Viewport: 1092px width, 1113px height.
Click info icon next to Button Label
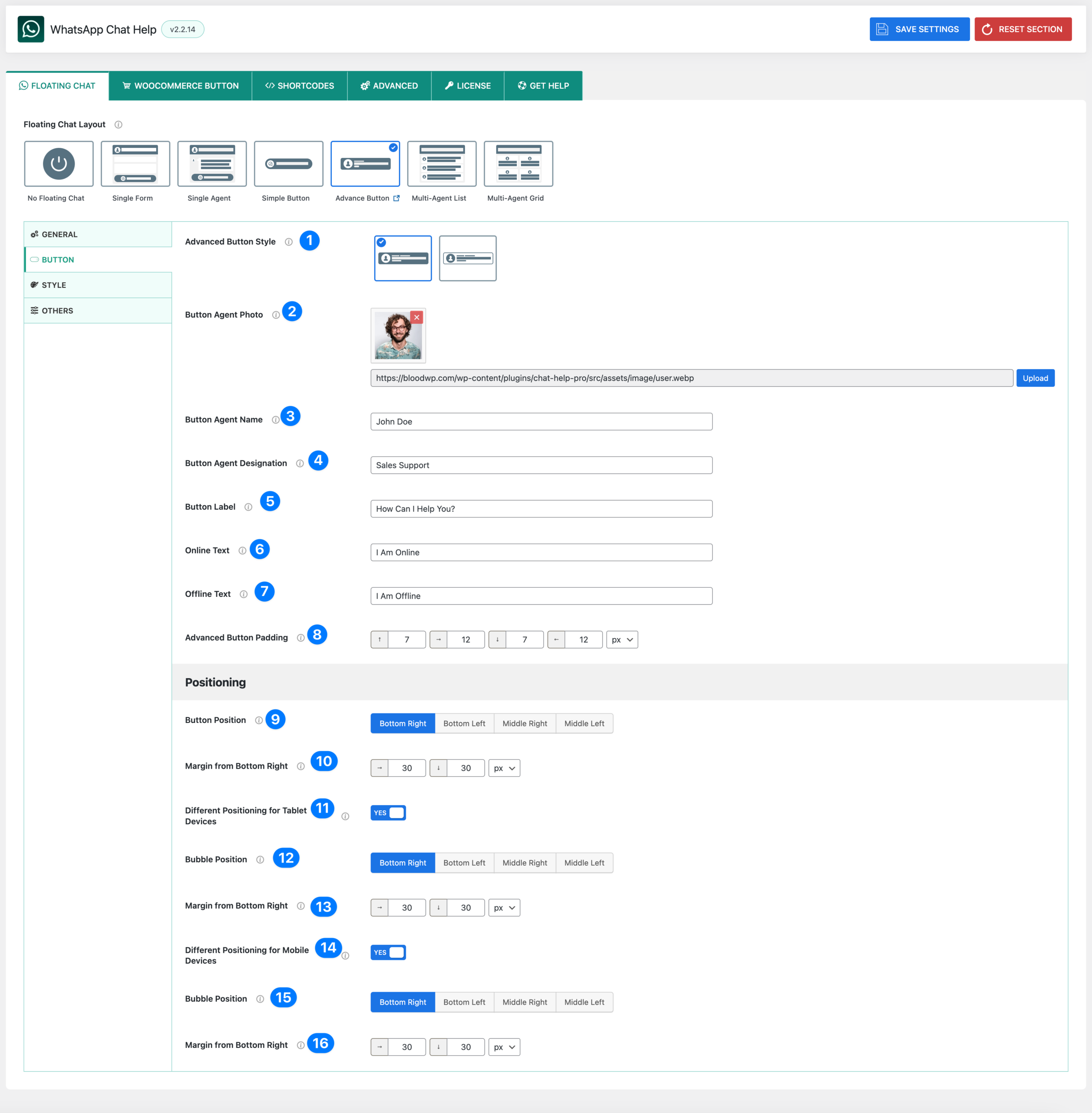(248, 507)
